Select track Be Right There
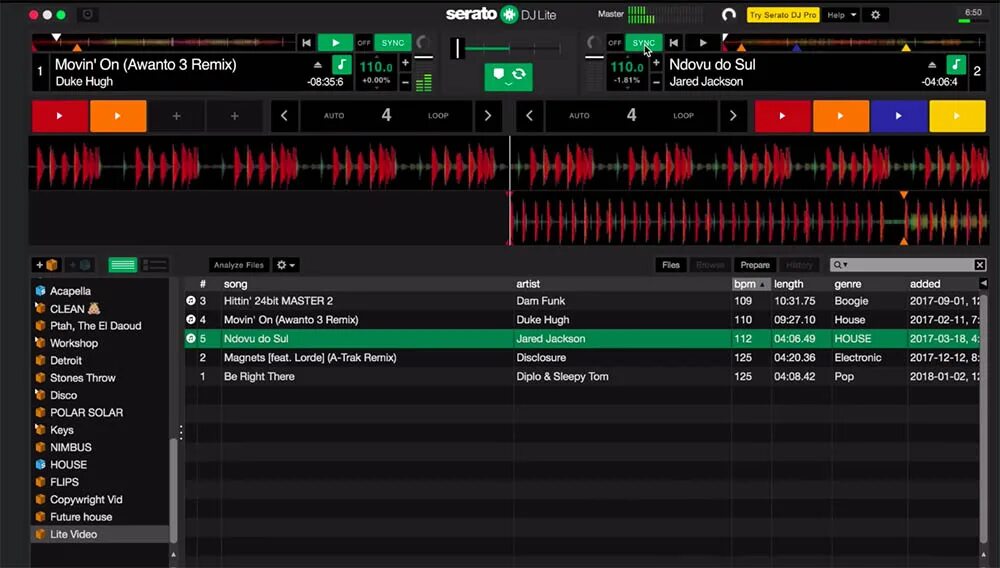This screenshot has height=568, width=1000. 582,376
